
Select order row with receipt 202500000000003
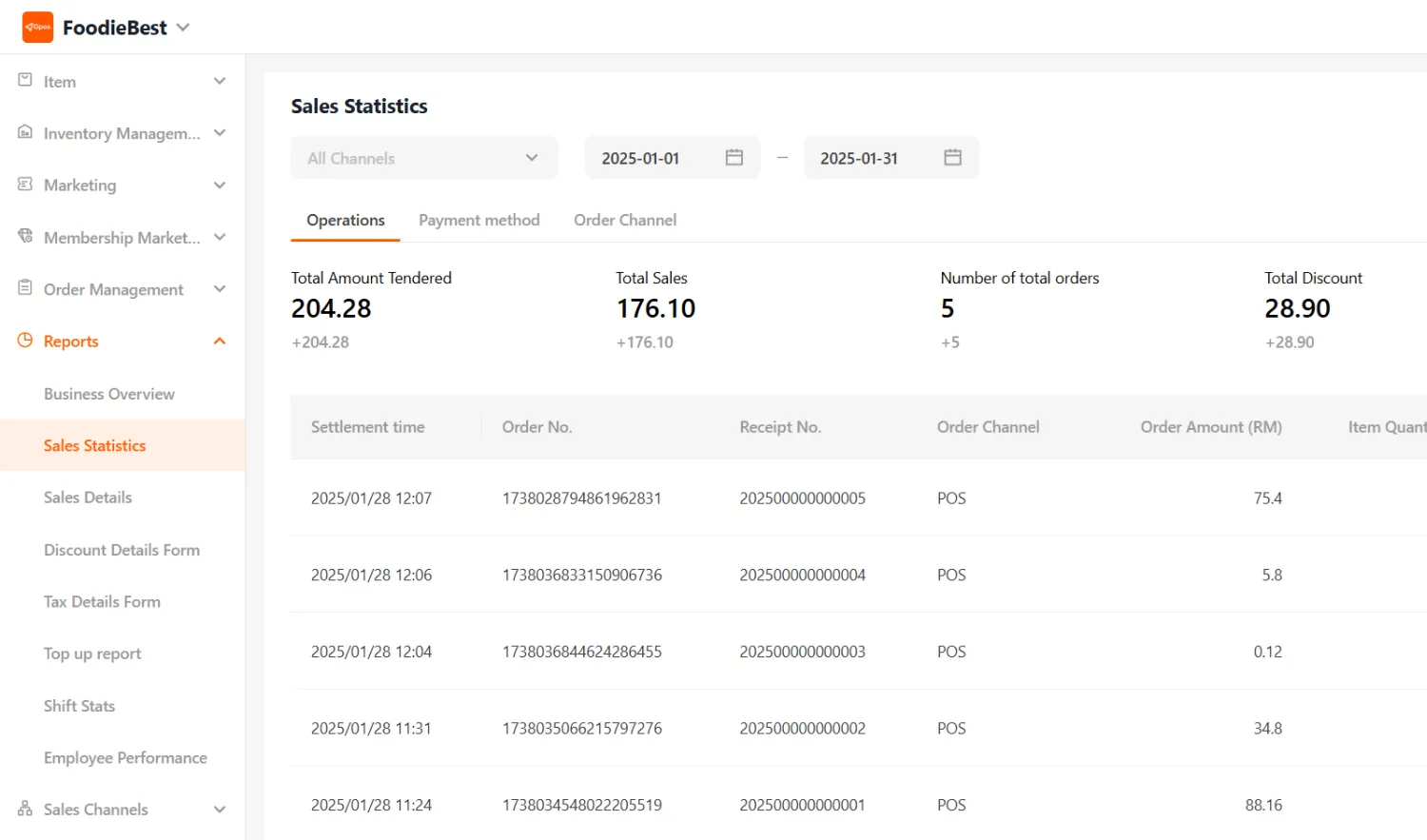[802, 652]
